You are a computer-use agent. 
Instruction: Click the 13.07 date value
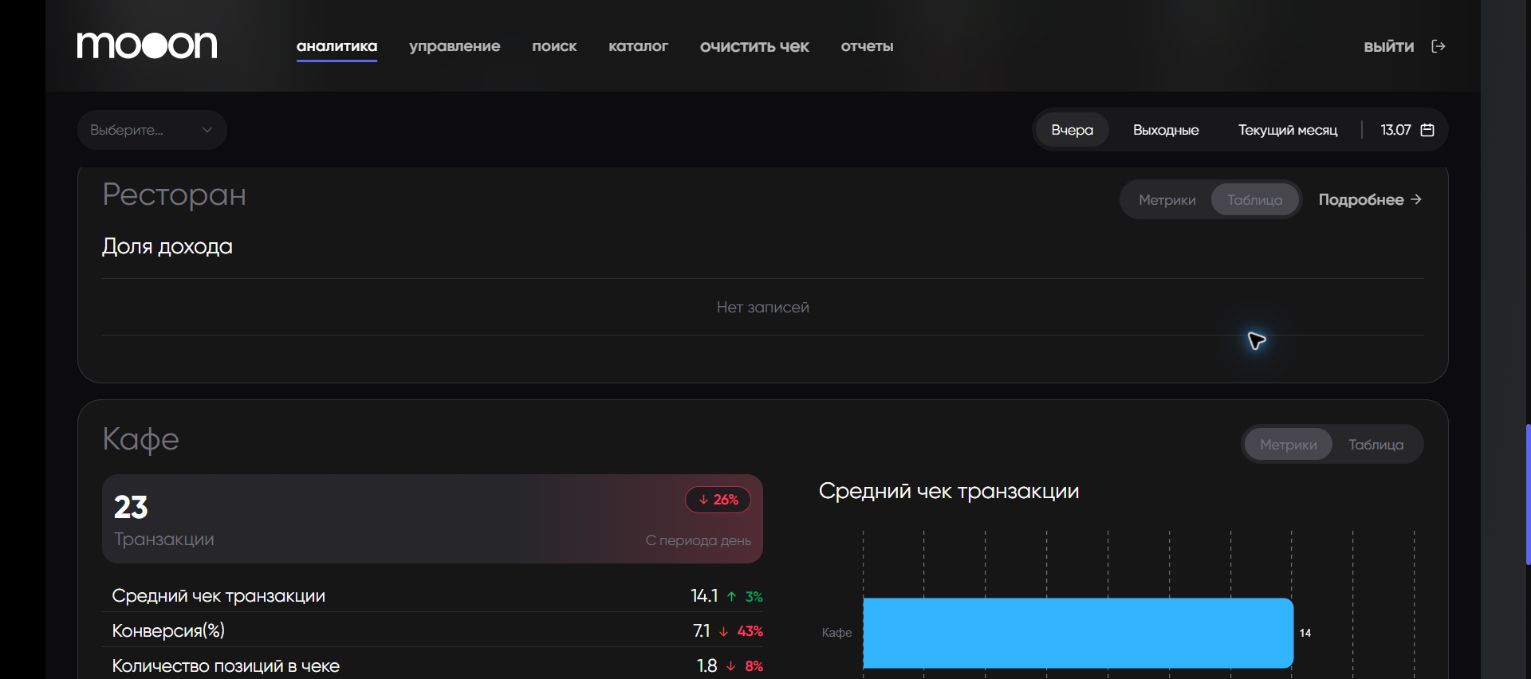click(1396, 130)
